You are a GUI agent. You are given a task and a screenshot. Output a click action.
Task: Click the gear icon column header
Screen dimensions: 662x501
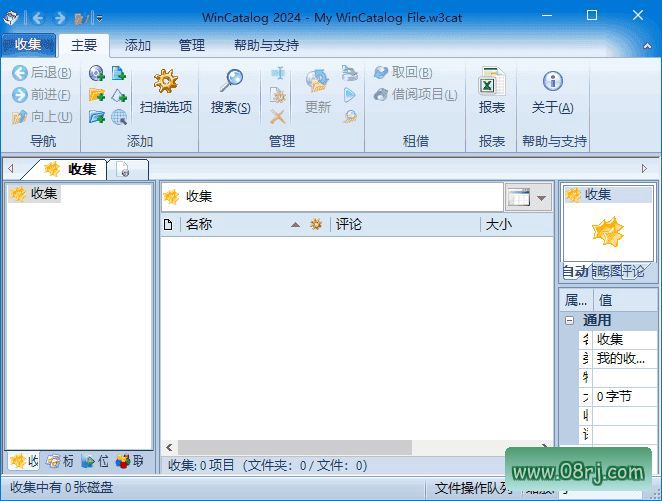pyautogui.click(x=316, y=225)
